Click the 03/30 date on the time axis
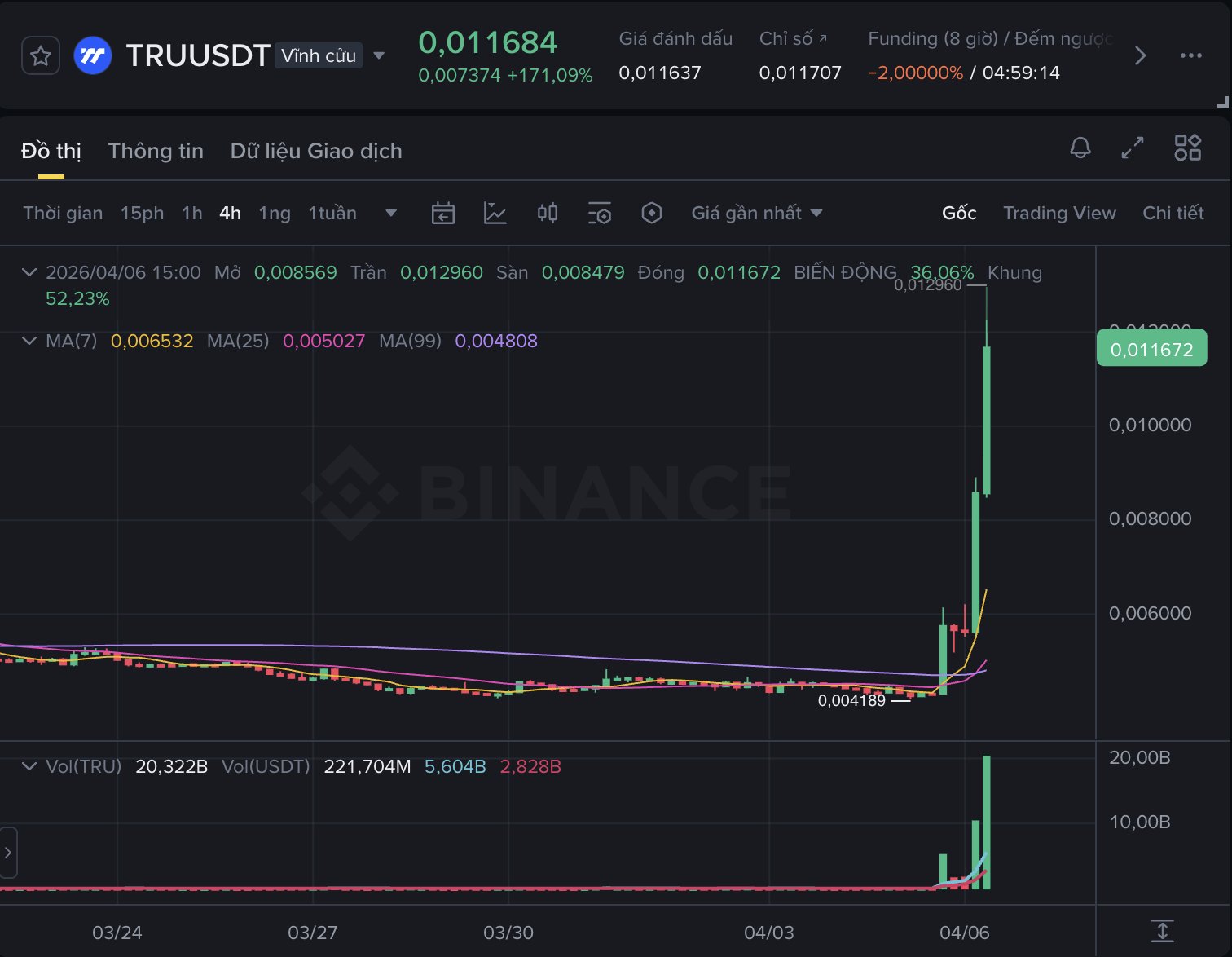The width and height of the screenshot is (1232, 957). pyautogui.click(x=508, y=933)
